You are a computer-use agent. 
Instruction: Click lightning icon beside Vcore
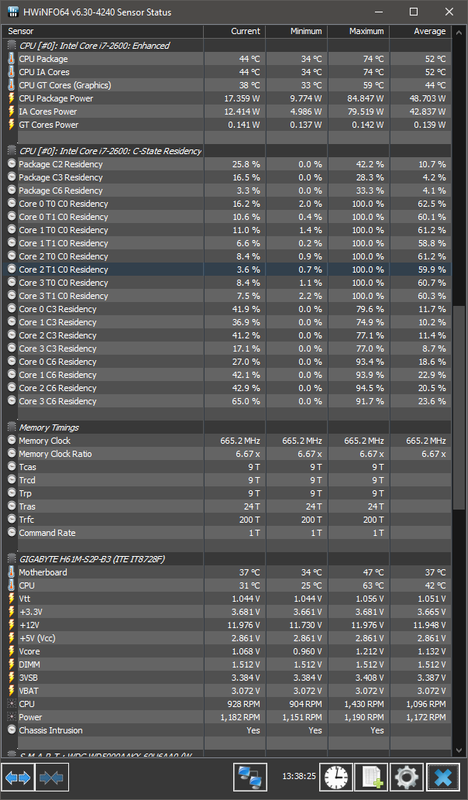11,651
